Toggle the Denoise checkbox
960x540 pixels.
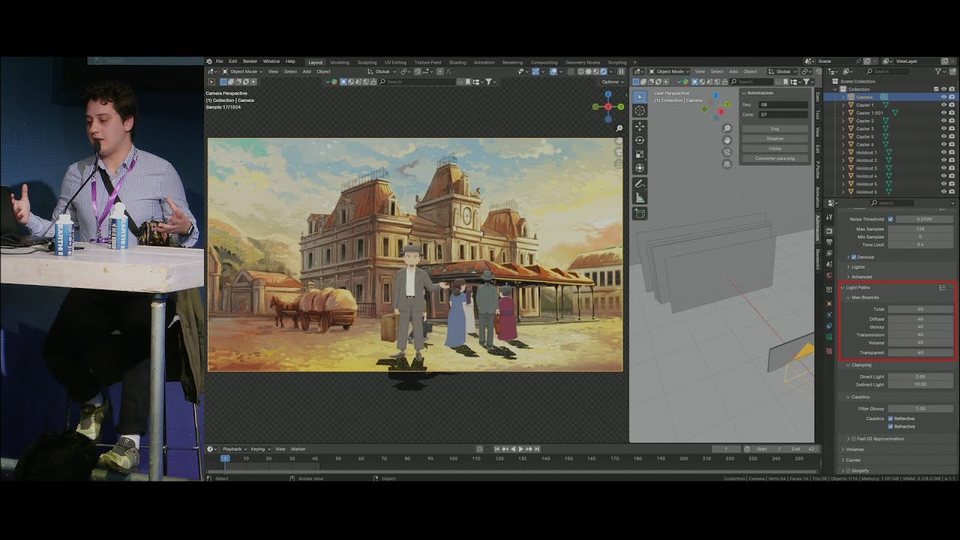tap(853, 257)
